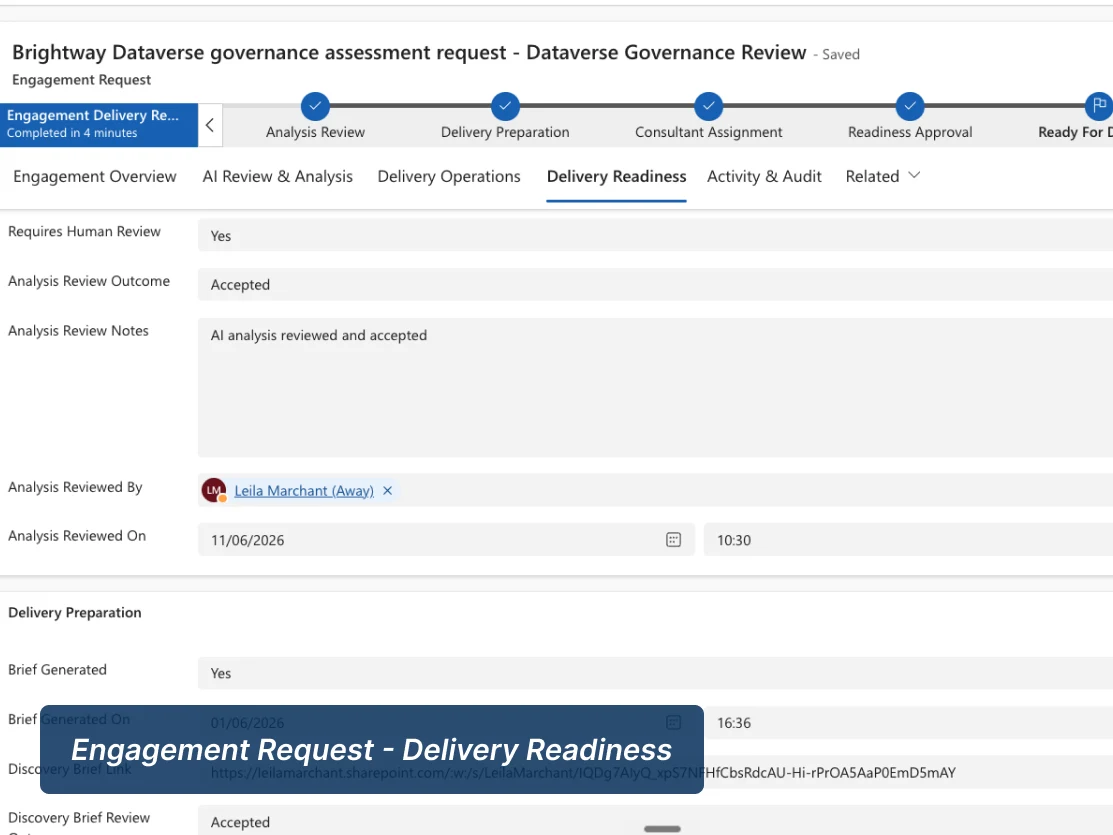Image resolution: width=1113 pixels, height=835 pixels.
Task: Open the Discovery Brief Review Outcome dropdown
Action: [x=655, y=821]
